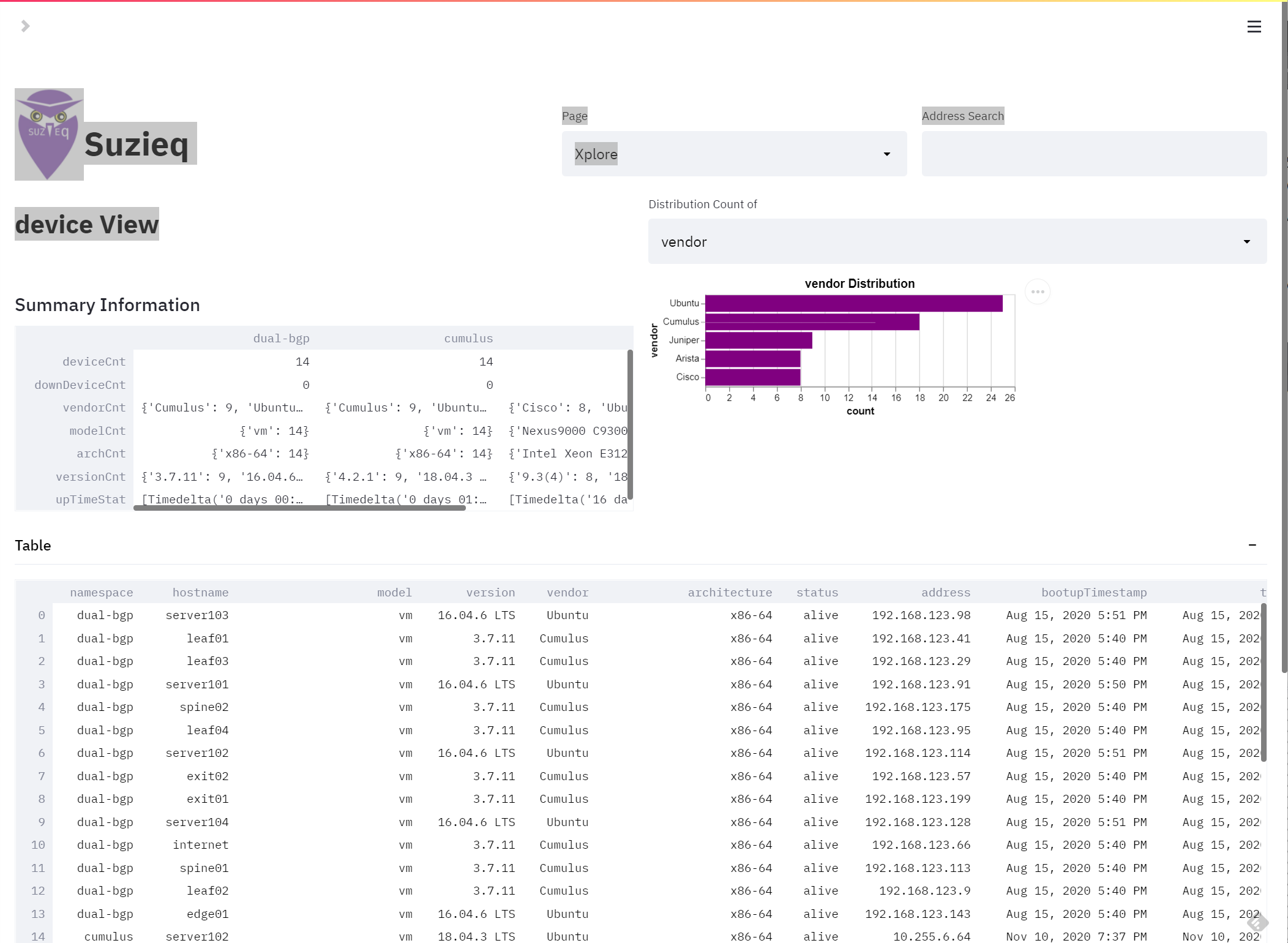Click the Suzieq owl logo
This screenshot has height=943, width=1288.
point(49,134)
